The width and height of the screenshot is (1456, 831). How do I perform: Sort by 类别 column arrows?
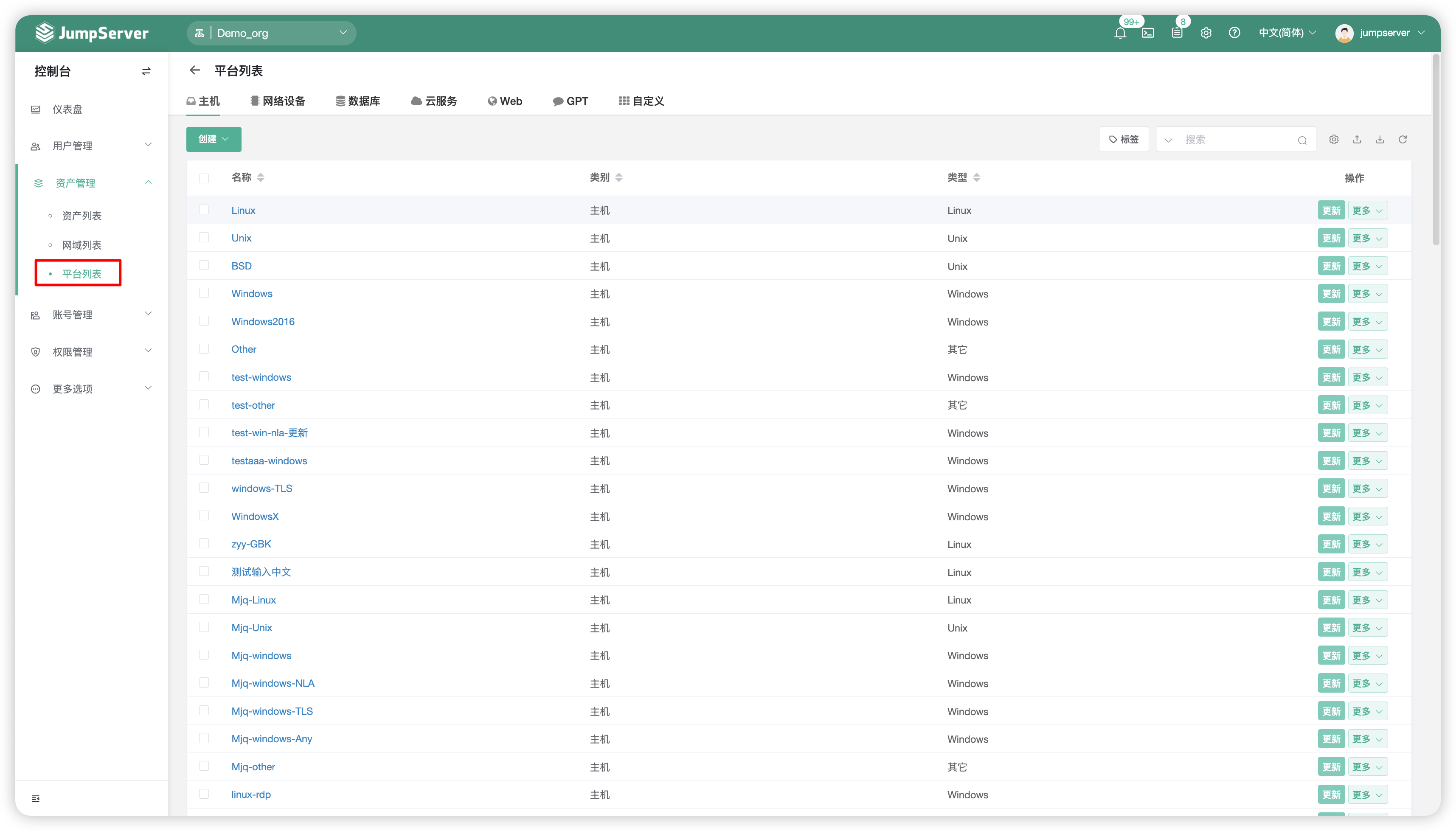(619, 177)
